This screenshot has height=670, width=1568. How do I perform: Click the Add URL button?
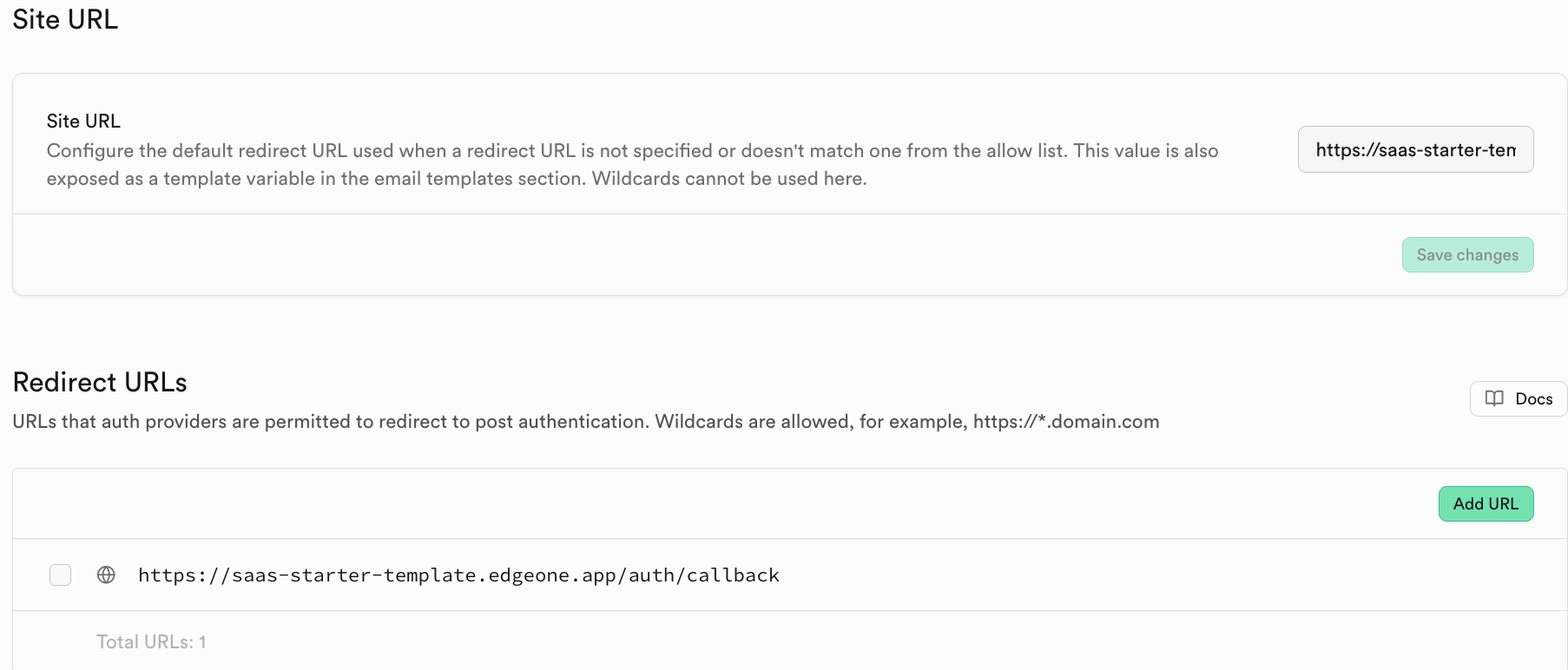point(1486,503)
